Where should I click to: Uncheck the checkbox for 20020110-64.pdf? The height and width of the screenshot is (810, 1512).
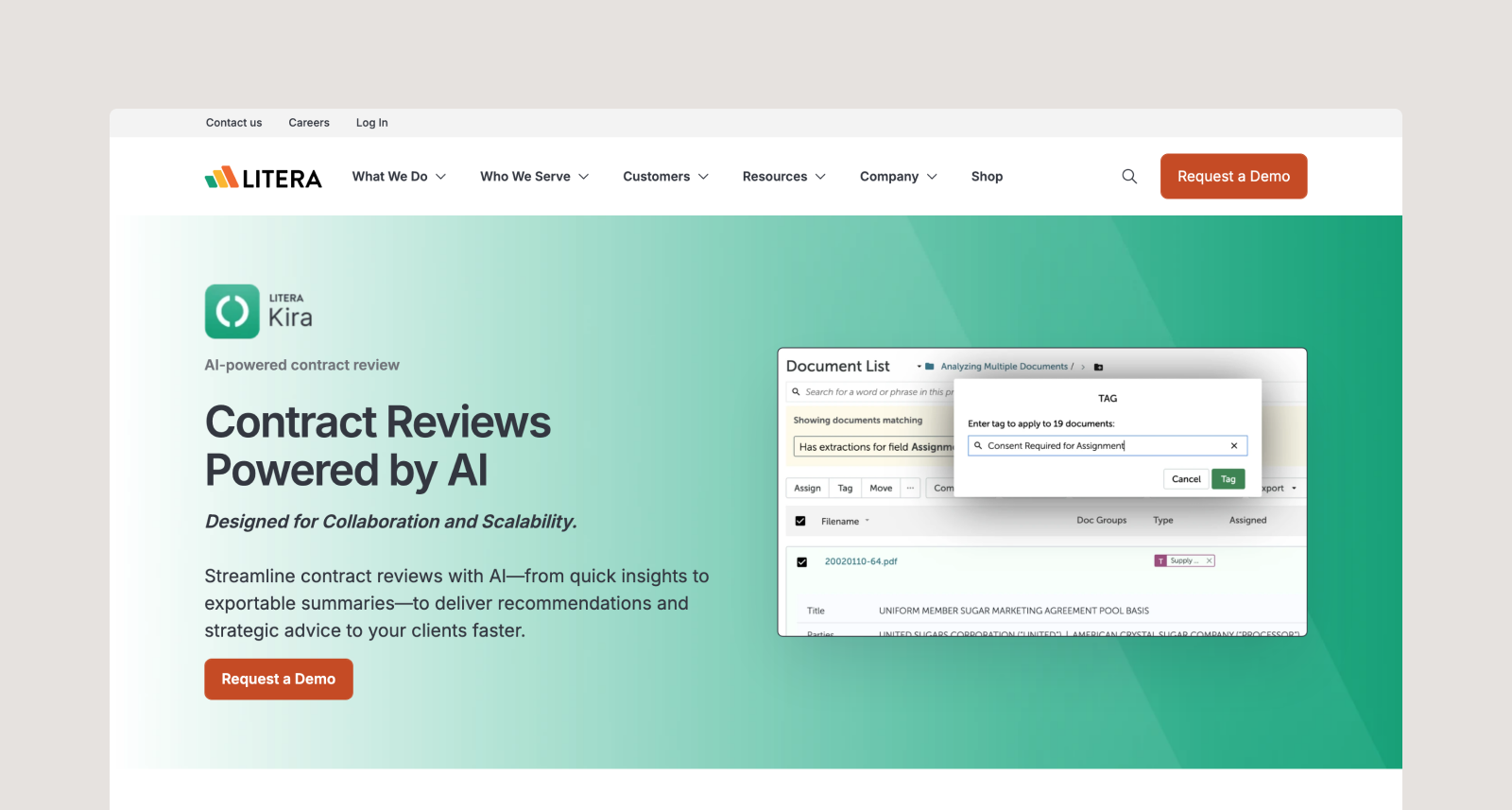[x=801, y=562]
